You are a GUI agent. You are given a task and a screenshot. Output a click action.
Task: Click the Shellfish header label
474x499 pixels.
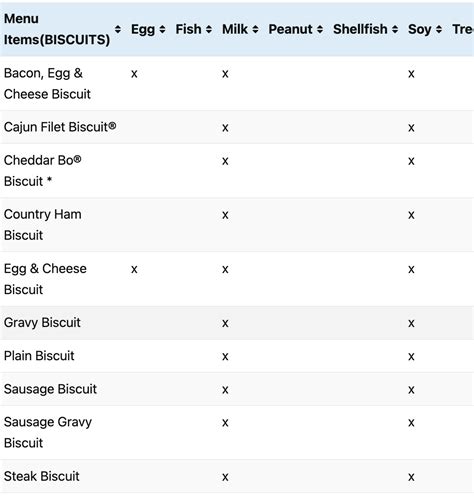click(x=360, y=29)
